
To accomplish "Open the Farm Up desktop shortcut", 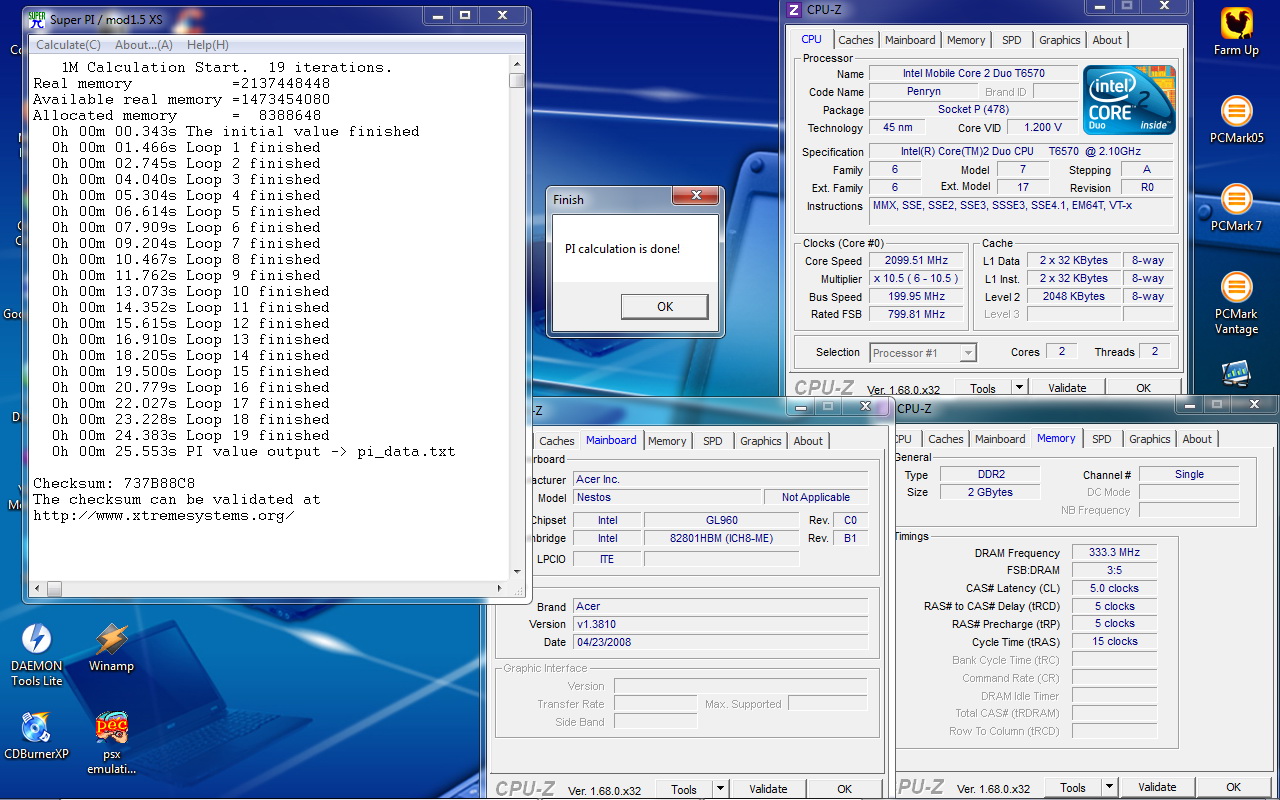I will (1237, 32).
